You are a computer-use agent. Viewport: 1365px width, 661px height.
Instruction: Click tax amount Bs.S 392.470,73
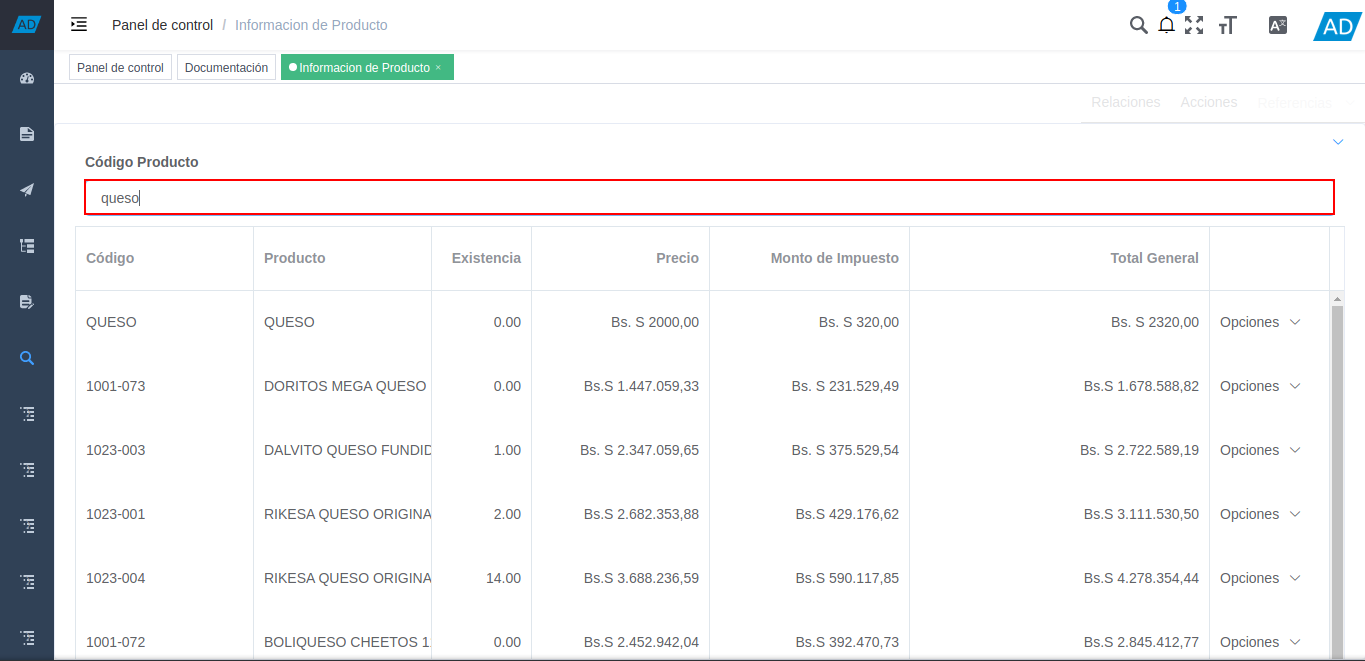pyautogui.click(x=847, y=642)
